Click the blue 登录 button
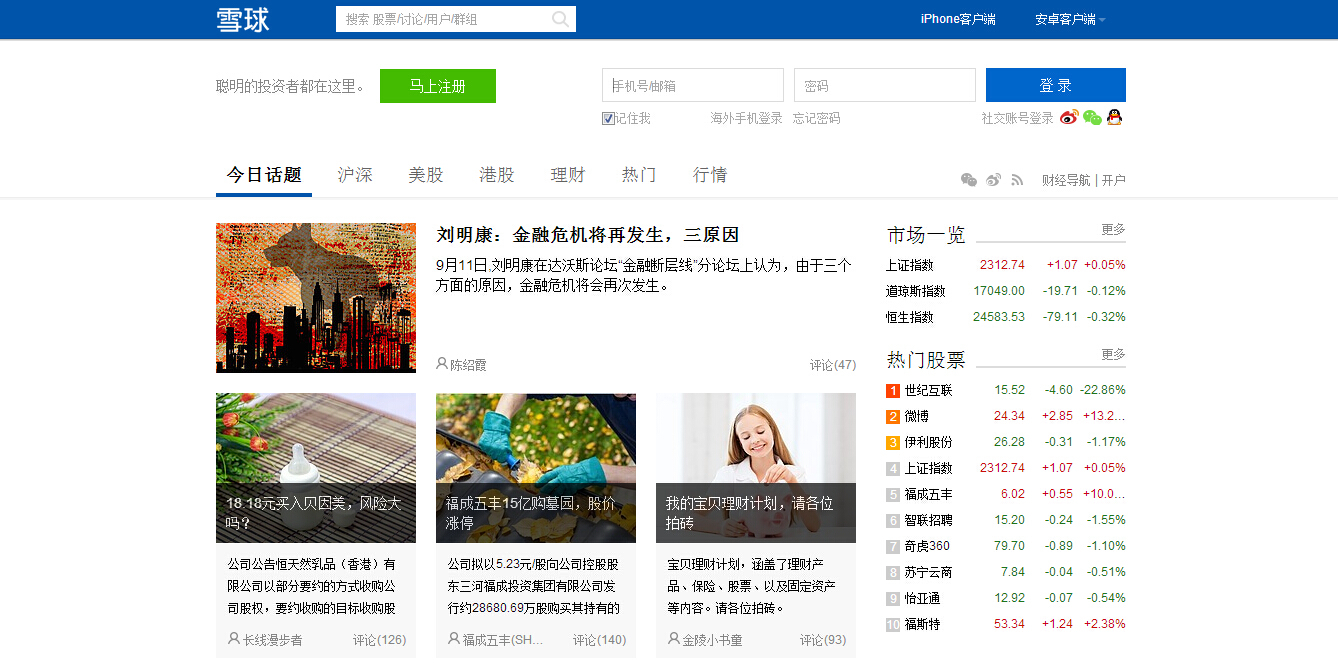The width and height of the screenshot is (1338, 665). click(1056, 85)
